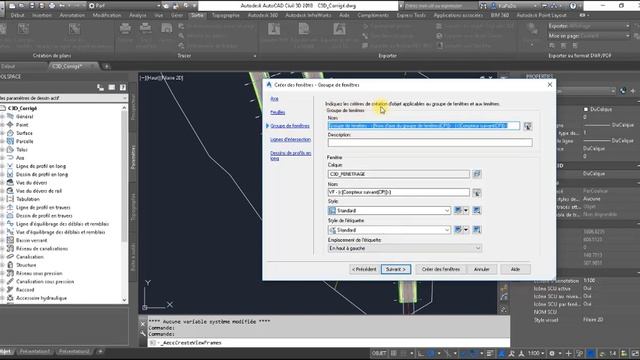Open the Annotation ribbon tab
The width and height of the screenshot is (640, 360).
coord(71,15)
